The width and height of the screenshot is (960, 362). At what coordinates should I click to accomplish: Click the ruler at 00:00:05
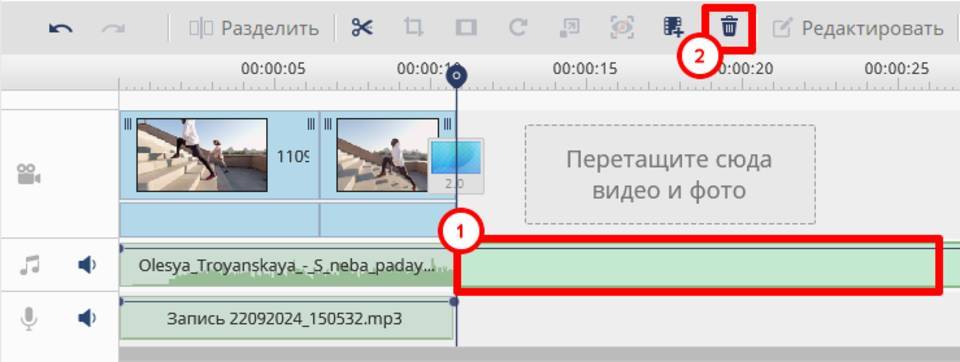coord(273,69)
